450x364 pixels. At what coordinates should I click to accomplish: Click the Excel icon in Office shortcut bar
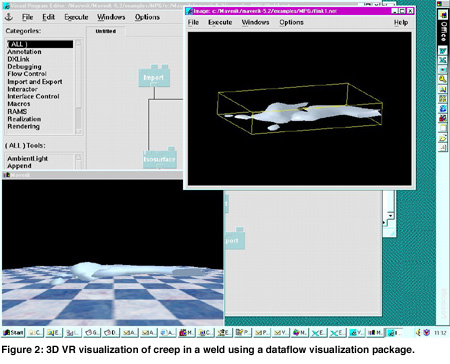(x=443, y=60)
